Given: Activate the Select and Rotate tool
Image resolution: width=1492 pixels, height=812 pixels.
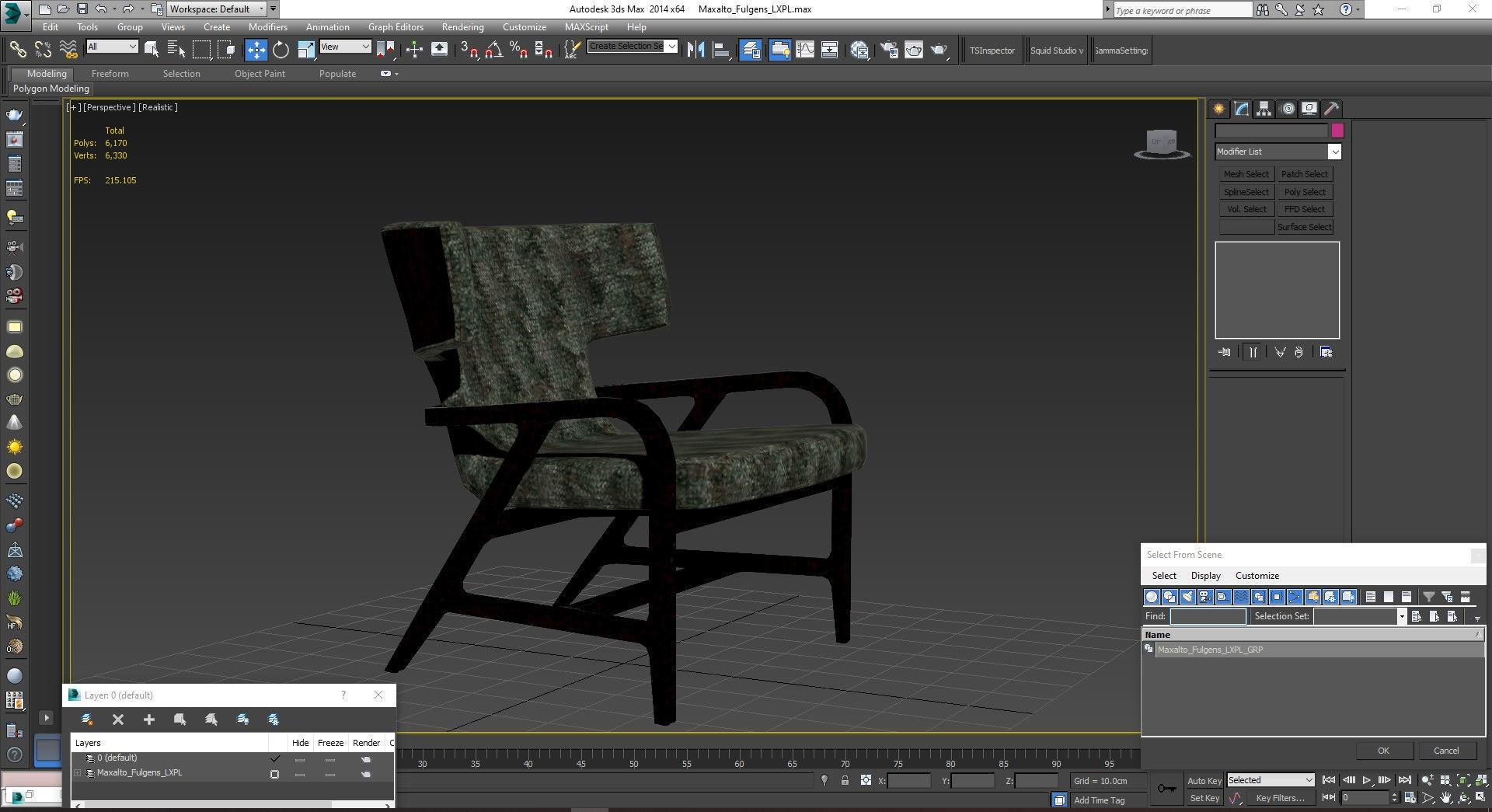Looking at the screenshot, I should 281,50.
